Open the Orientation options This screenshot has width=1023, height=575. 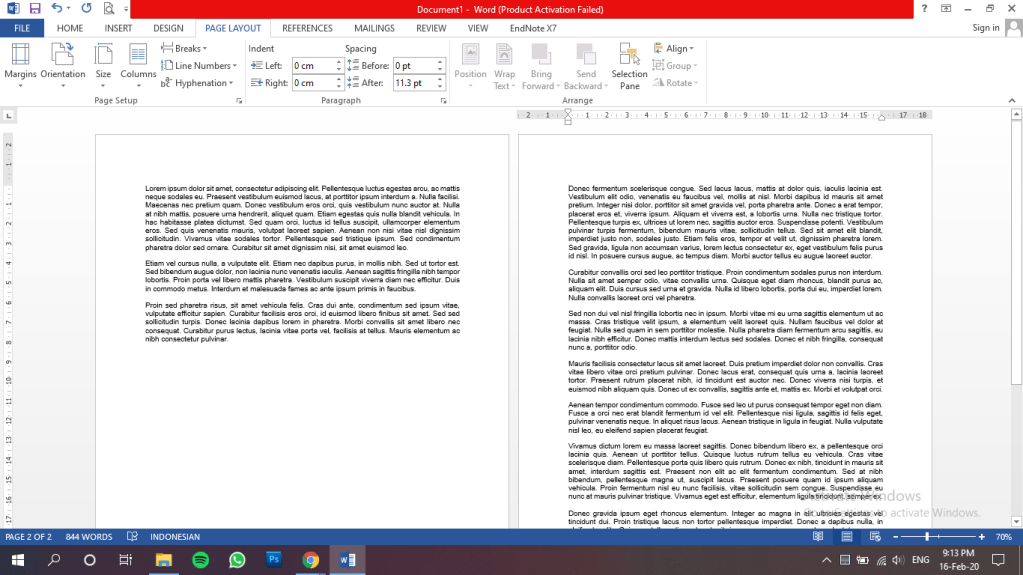(x=63, y=62)
